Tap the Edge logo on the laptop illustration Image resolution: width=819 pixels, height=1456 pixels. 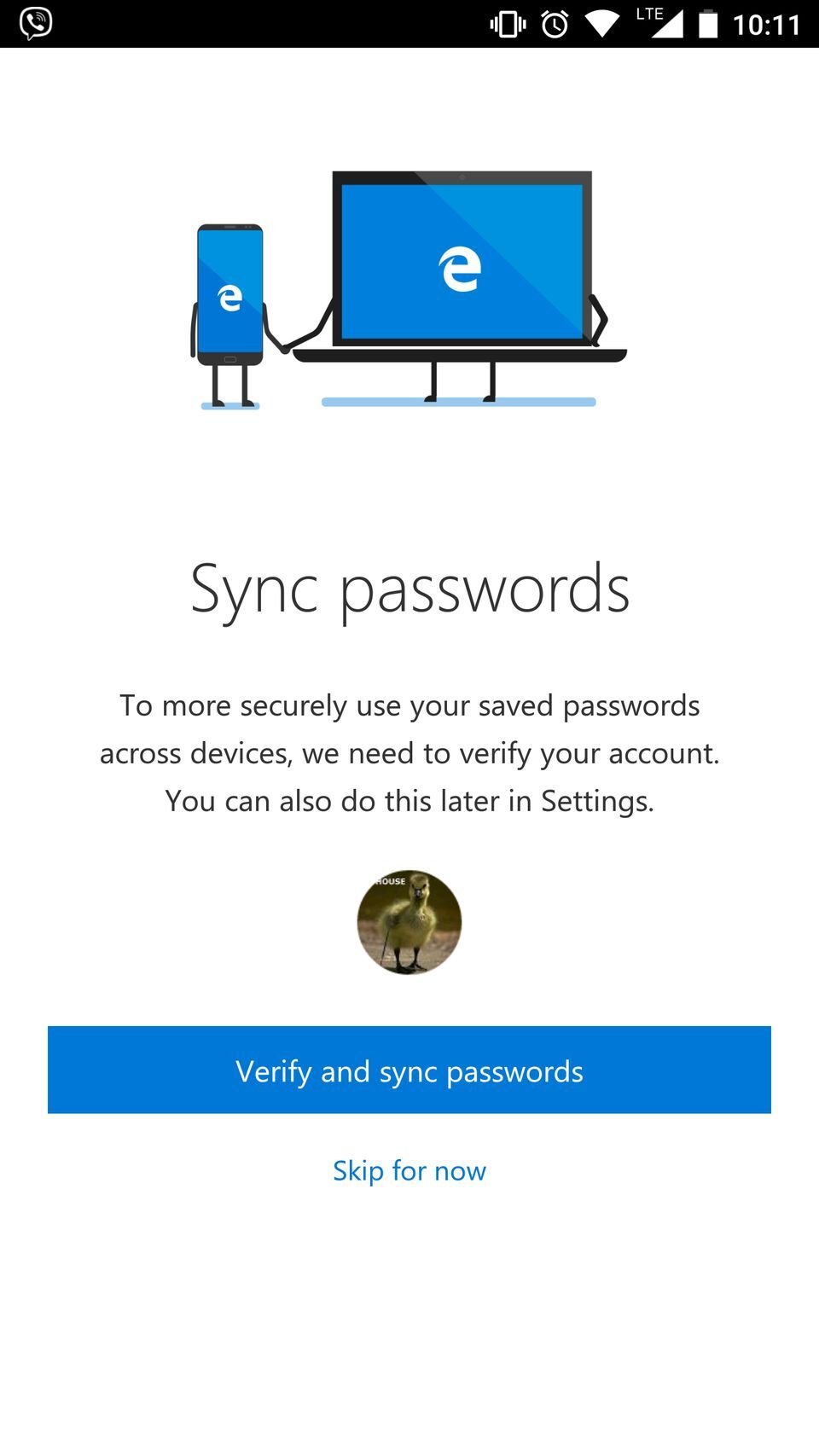pos(458,266)
